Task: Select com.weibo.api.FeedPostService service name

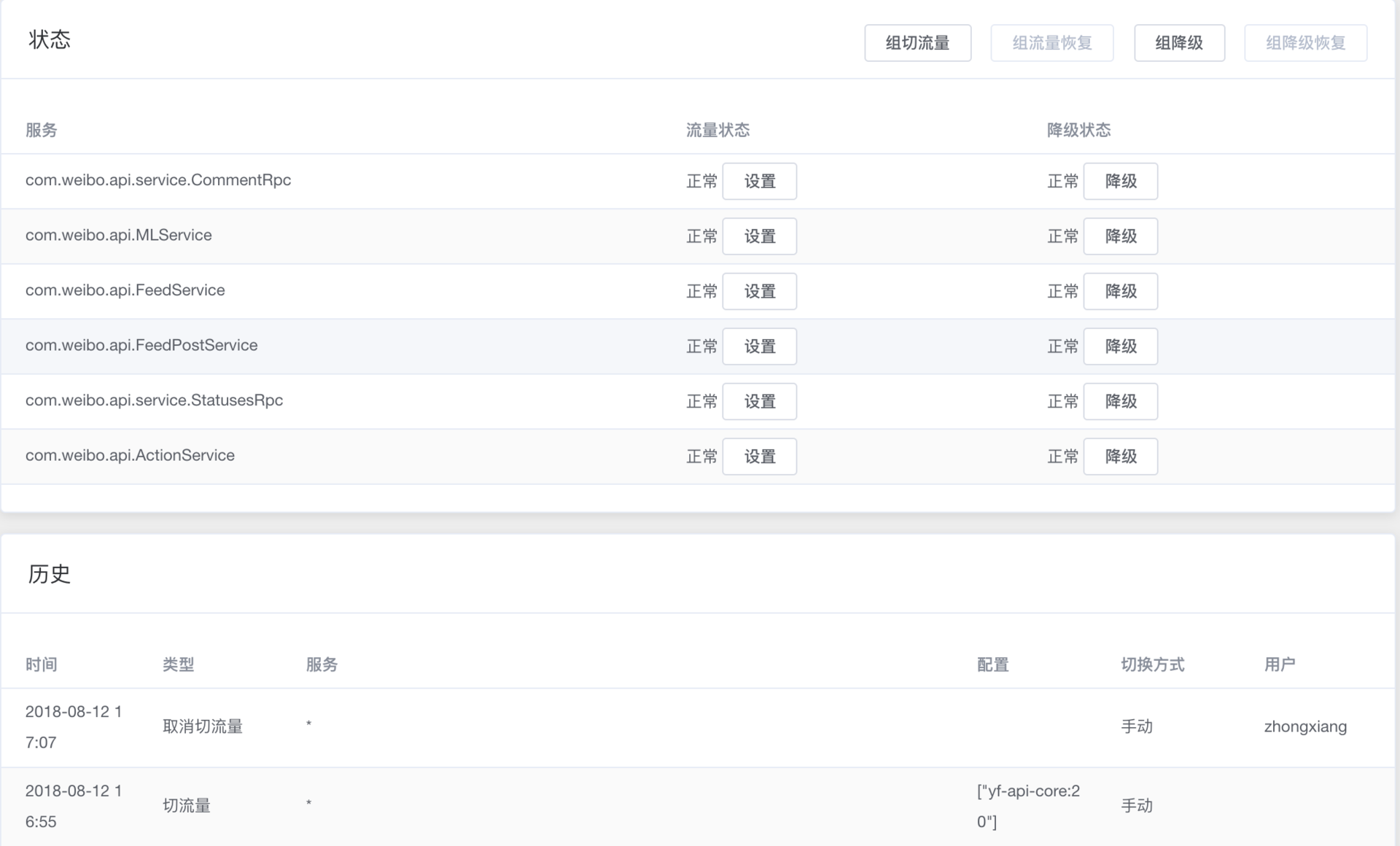Action: pyautogui.click(x=141, y=345)
